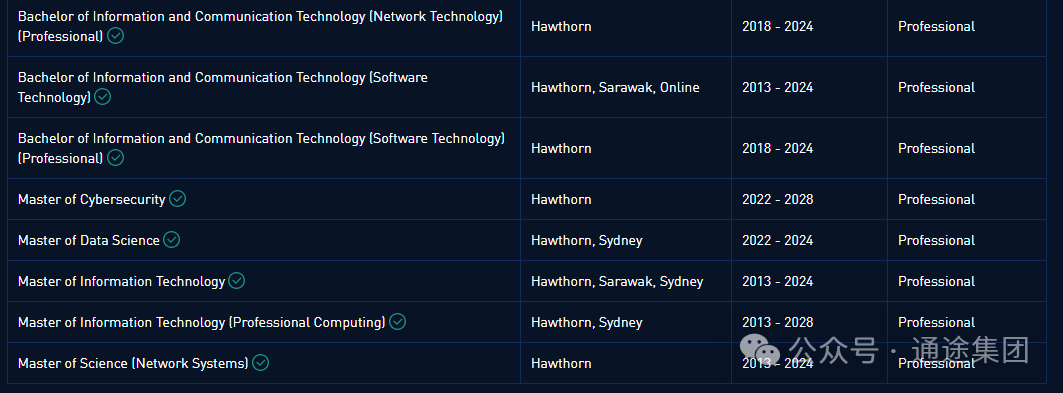Click '2018 - 2024' in Software Technology (Professional) row
The image size is (1063, 393).
pyautogui.click(x=778, y=148)
